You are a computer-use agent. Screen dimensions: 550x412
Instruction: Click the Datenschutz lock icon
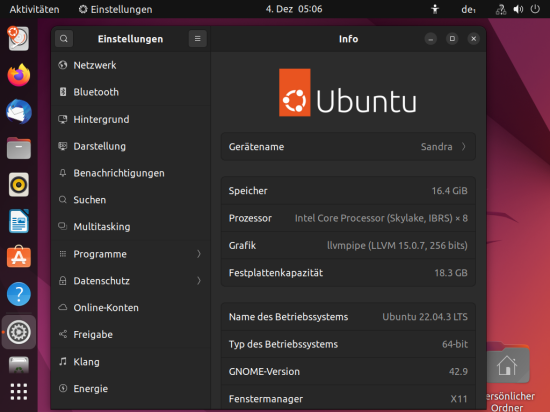coord(63,281)
